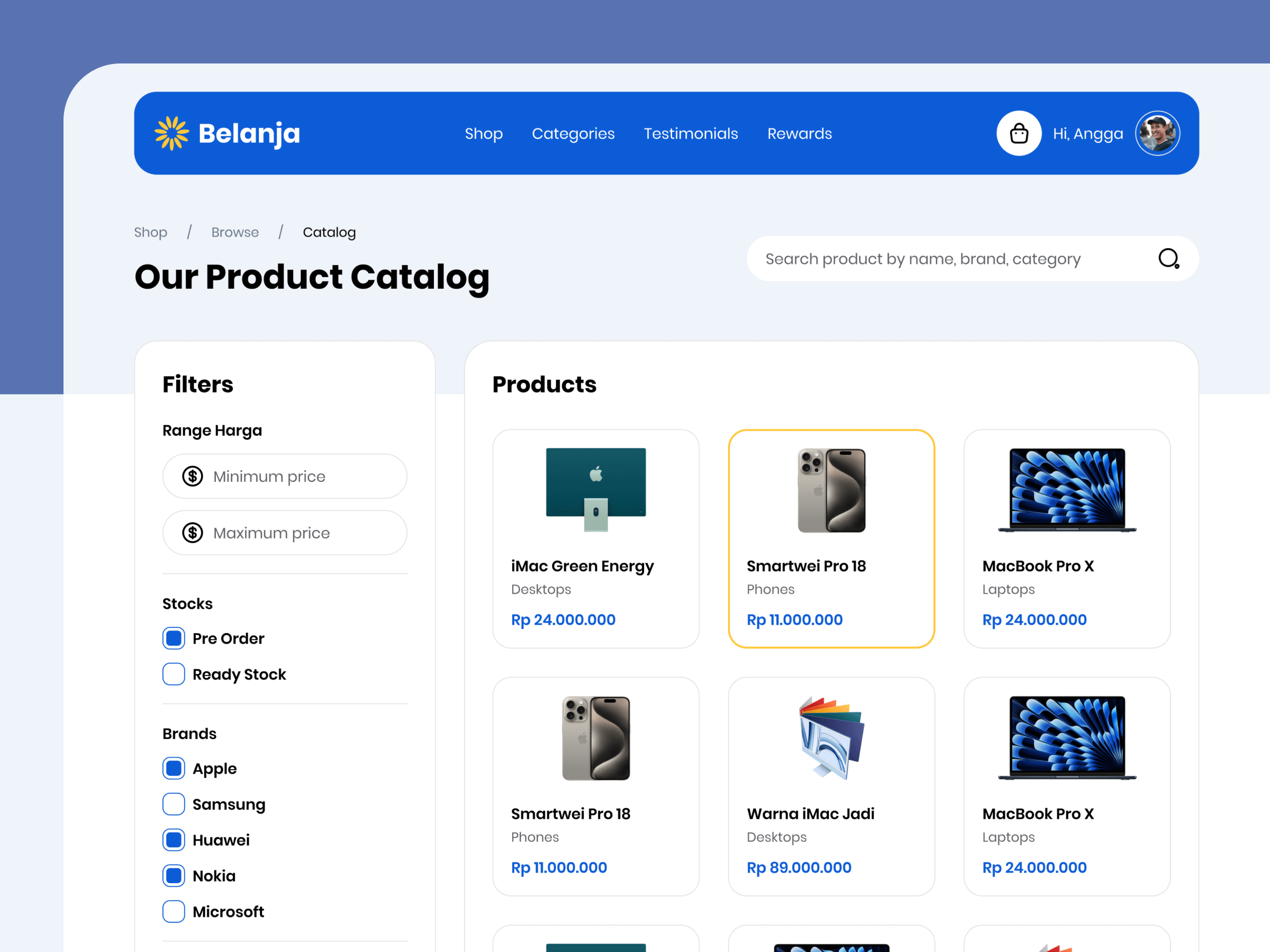Viewport: 1270px width, 952px height.
Task: Click the Belanja brand name
Action: 249,134
